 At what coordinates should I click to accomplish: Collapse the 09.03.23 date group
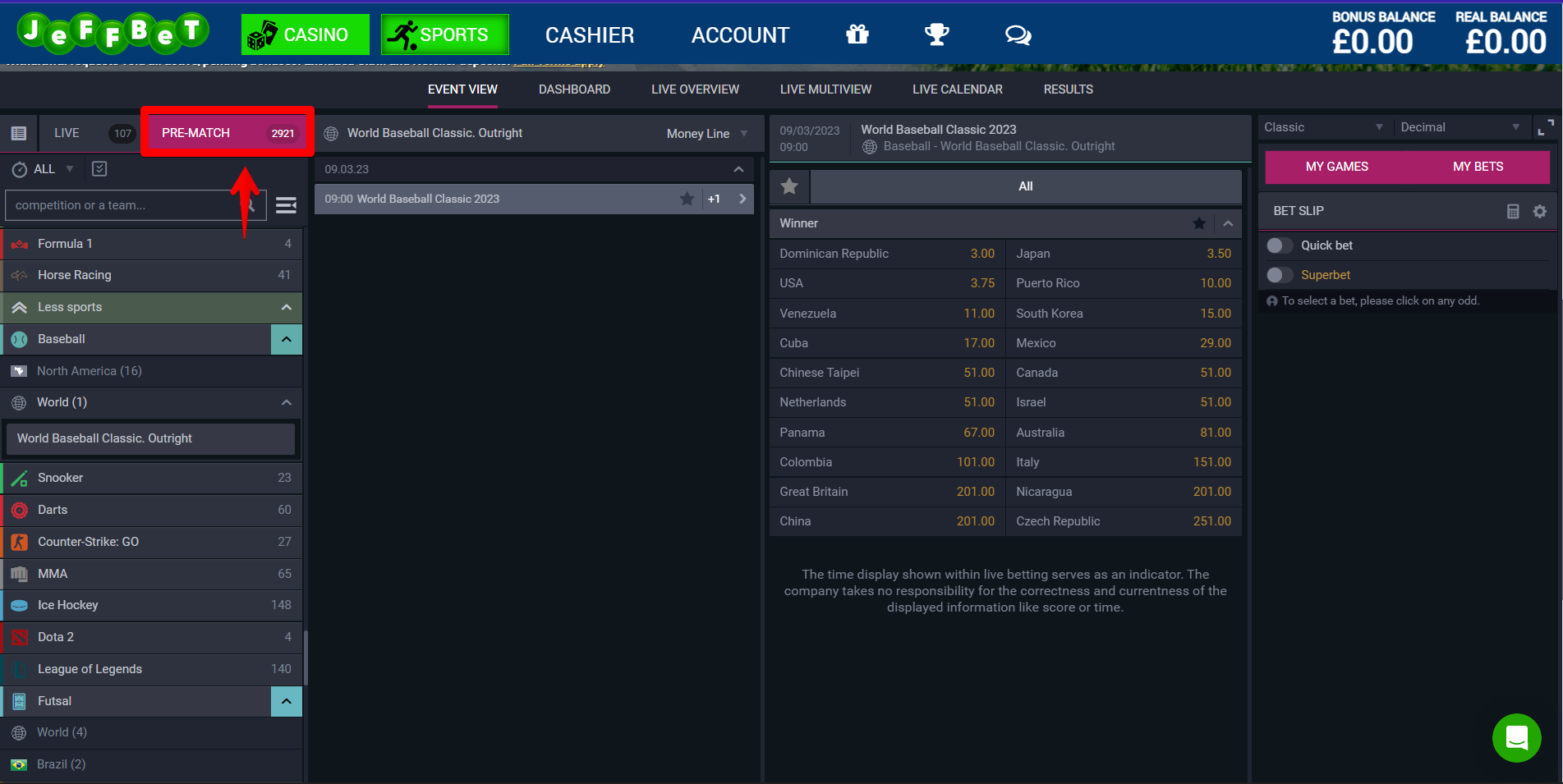point(738,169)
